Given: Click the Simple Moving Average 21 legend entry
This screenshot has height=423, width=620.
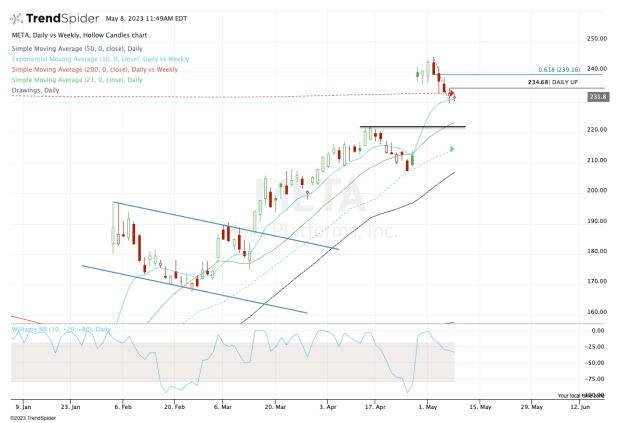Looking at the screenshot, I should [77, 79].
